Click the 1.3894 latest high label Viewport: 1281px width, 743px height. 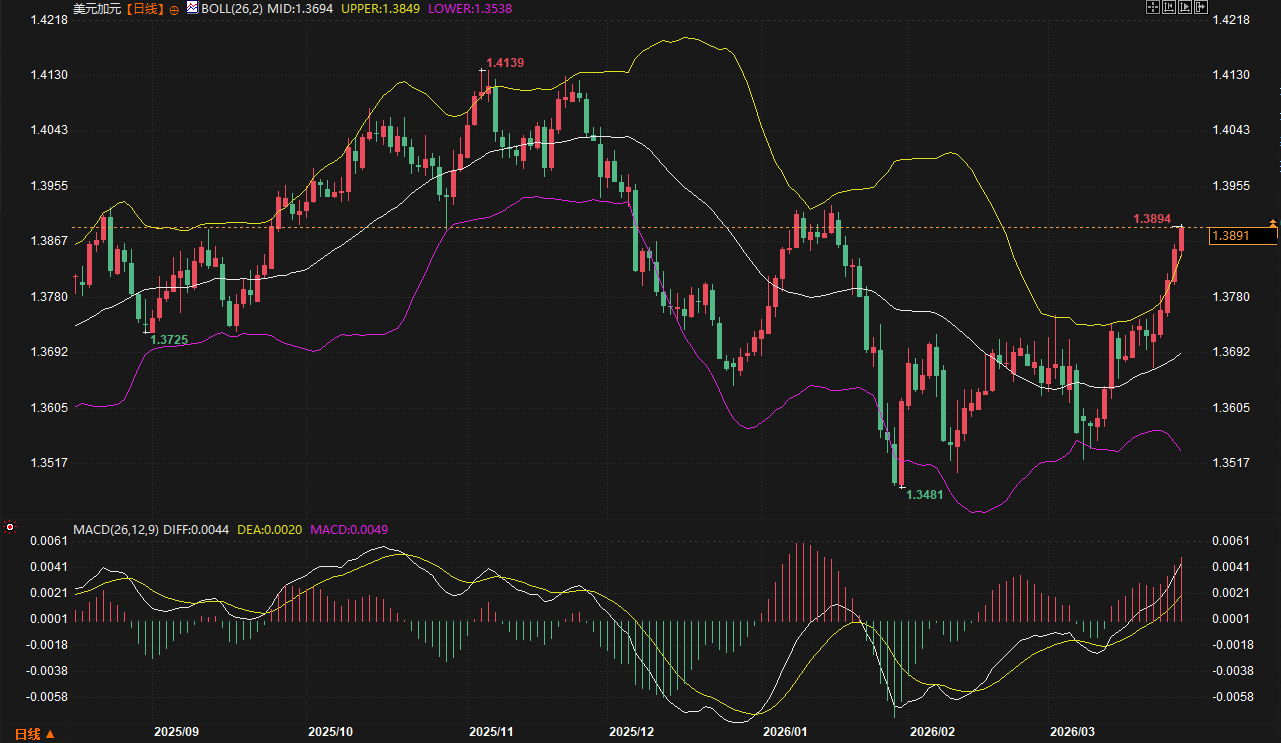[1152, 218]
